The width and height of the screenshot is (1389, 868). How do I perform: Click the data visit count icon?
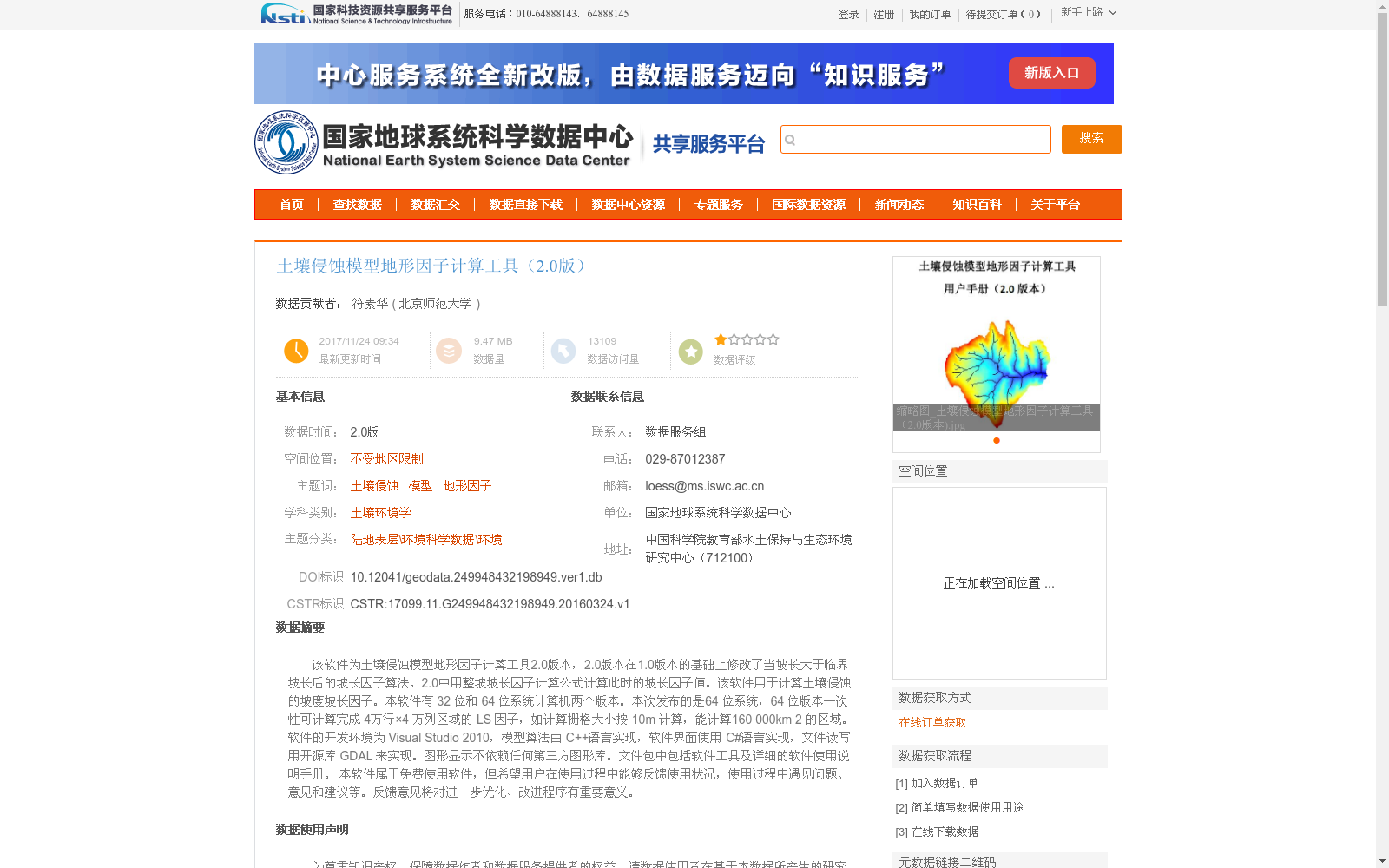[563, 351]
